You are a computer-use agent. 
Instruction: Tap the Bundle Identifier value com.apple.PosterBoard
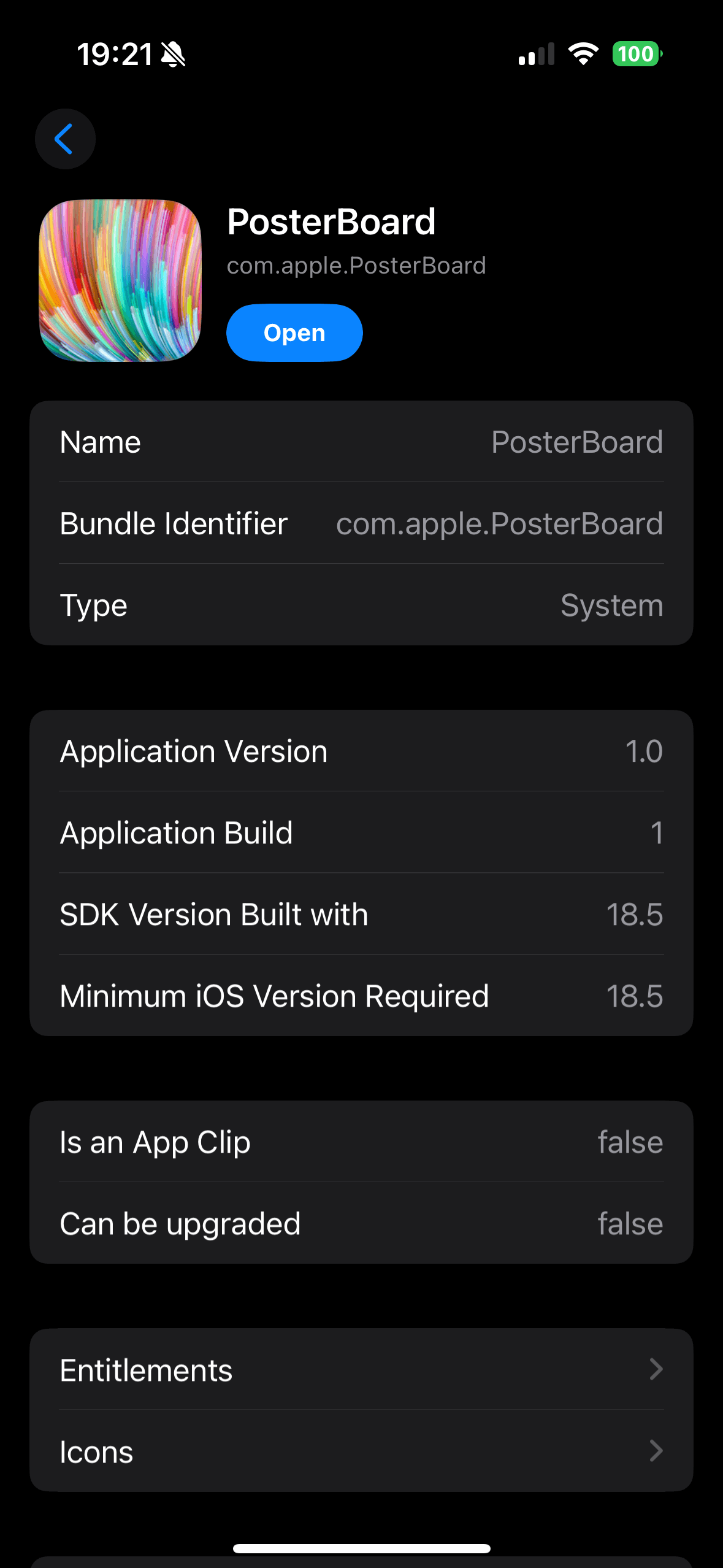(x=499, y=524)
